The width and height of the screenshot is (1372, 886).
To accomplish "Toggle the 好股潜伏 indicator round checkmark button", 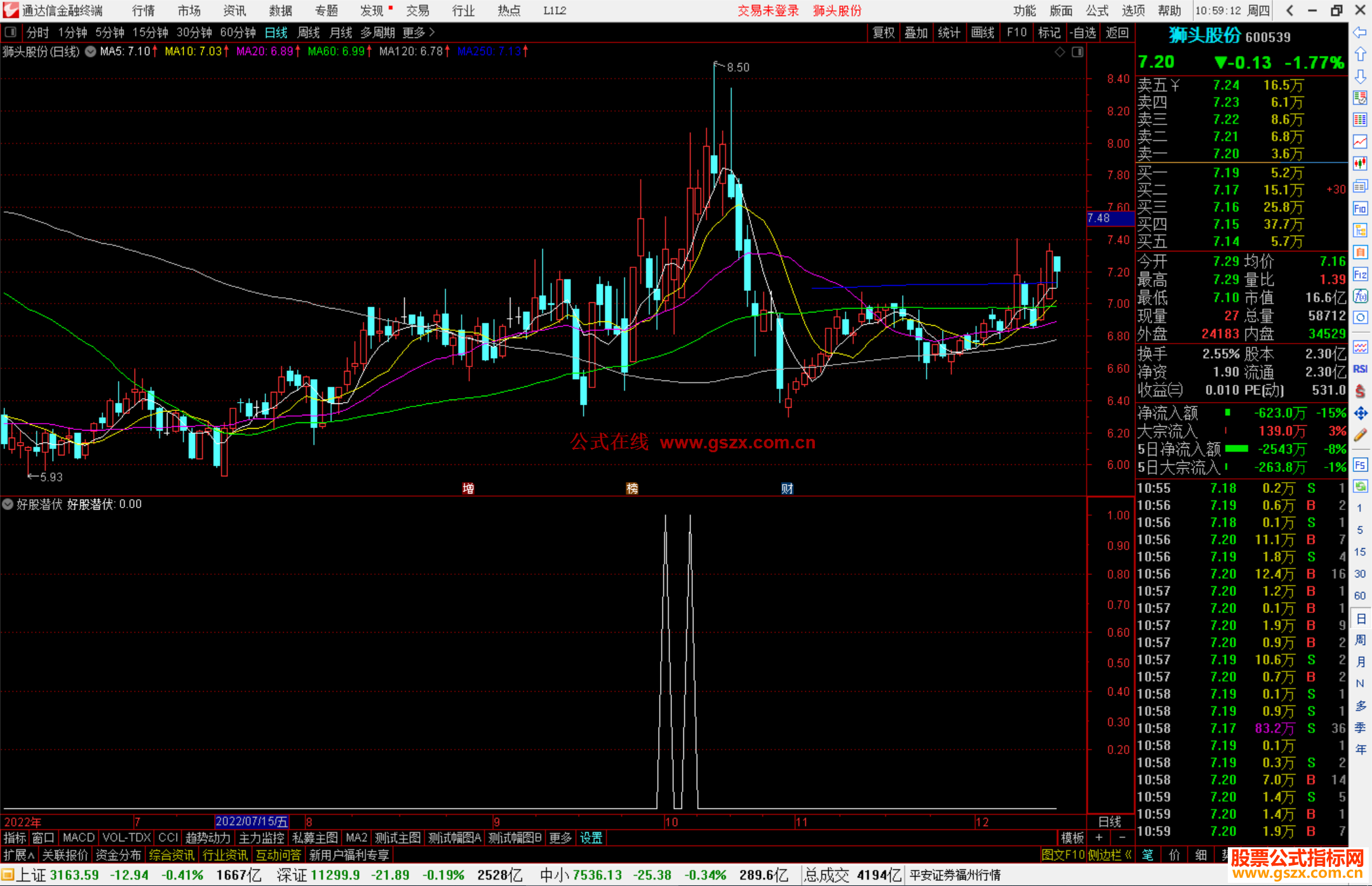I will click(x=8, y=504).
